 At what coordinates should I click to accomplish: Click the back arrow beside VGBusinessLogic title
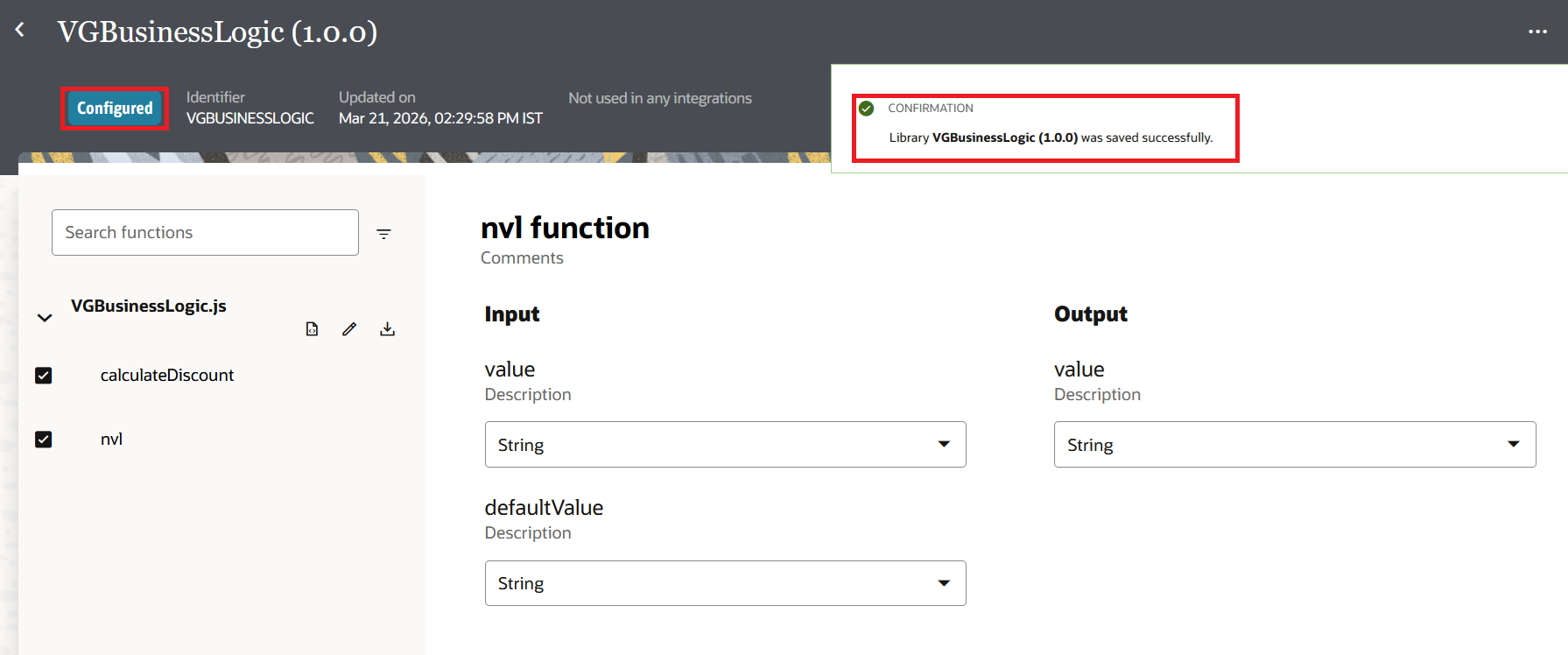click(20, 31)
